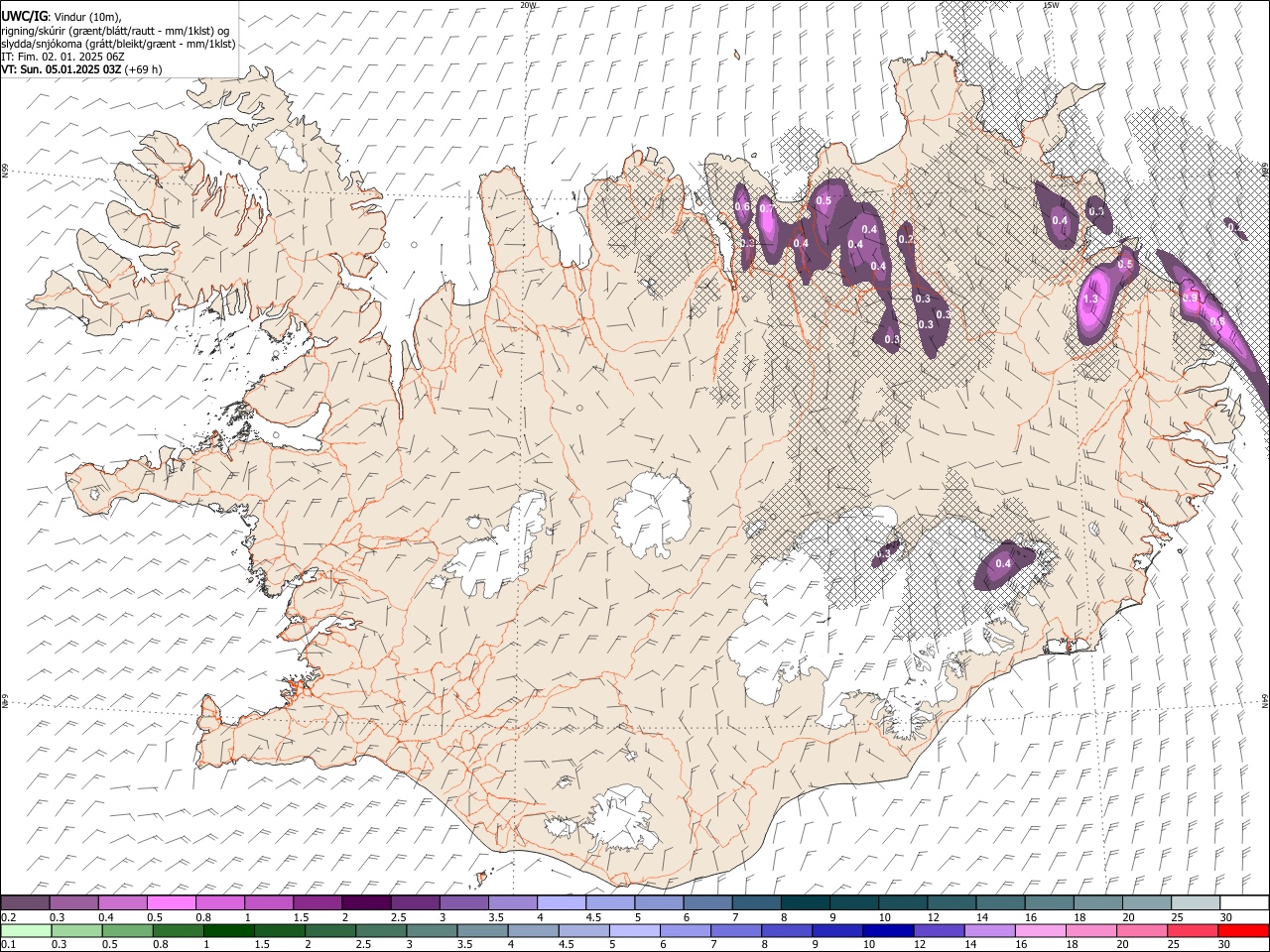Click the 'rigning/skúrir (grænt/blátt/rautt' legend description line

coord(115,30)
